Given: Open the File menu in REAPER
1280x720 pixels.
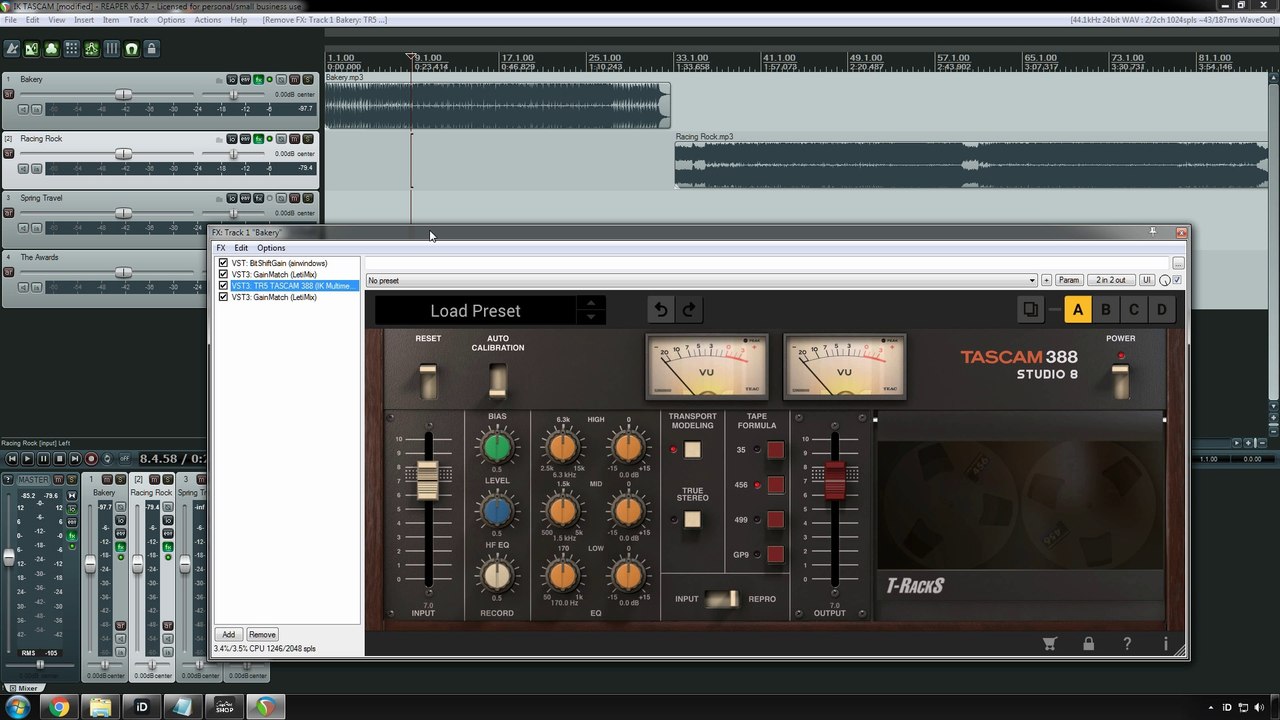Looking at the screenshot, I should [x=10, y=20].
